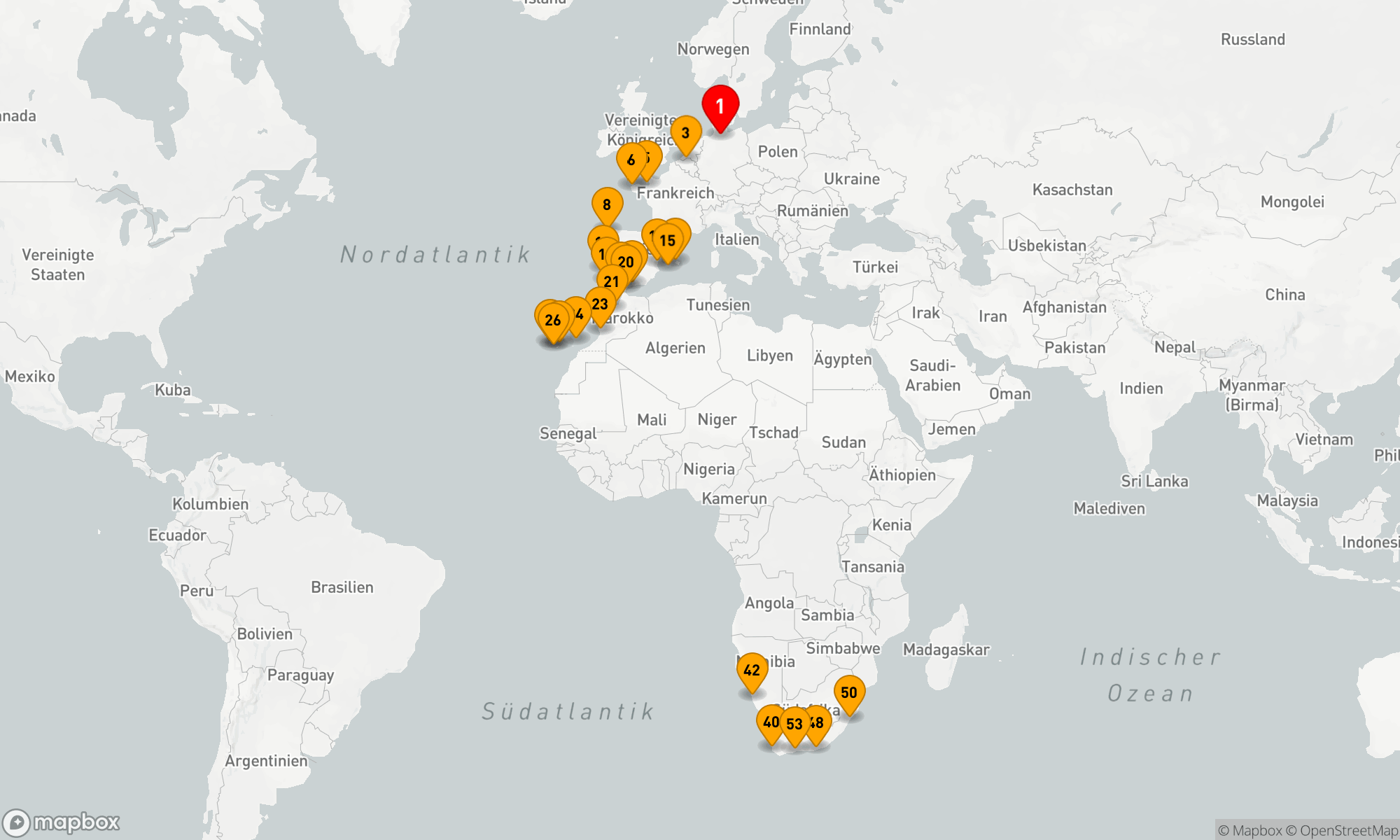Select orange marker 3 near the North Sea
The height and width of the screenshot is (840, 1400).
click(x=685, y=133)
